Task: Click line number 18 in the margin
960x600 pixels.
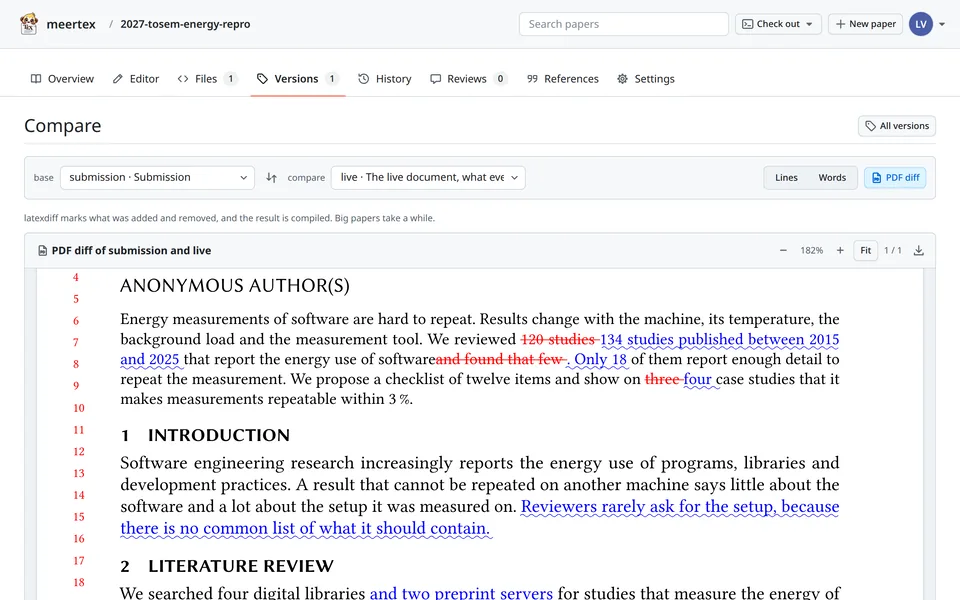Action: point(79,582)
